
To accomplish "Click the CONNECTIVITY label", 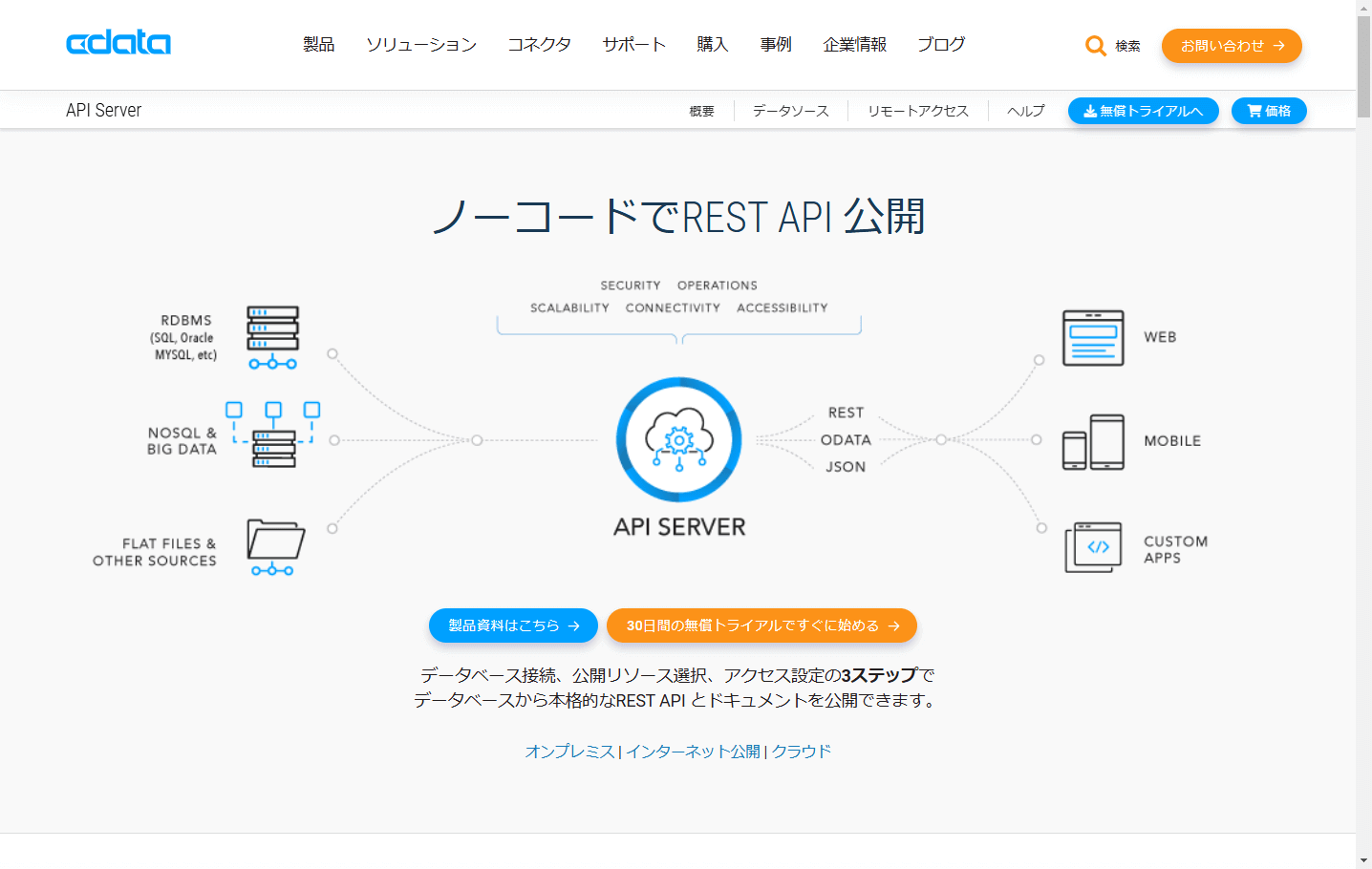I will pos(673,308).
